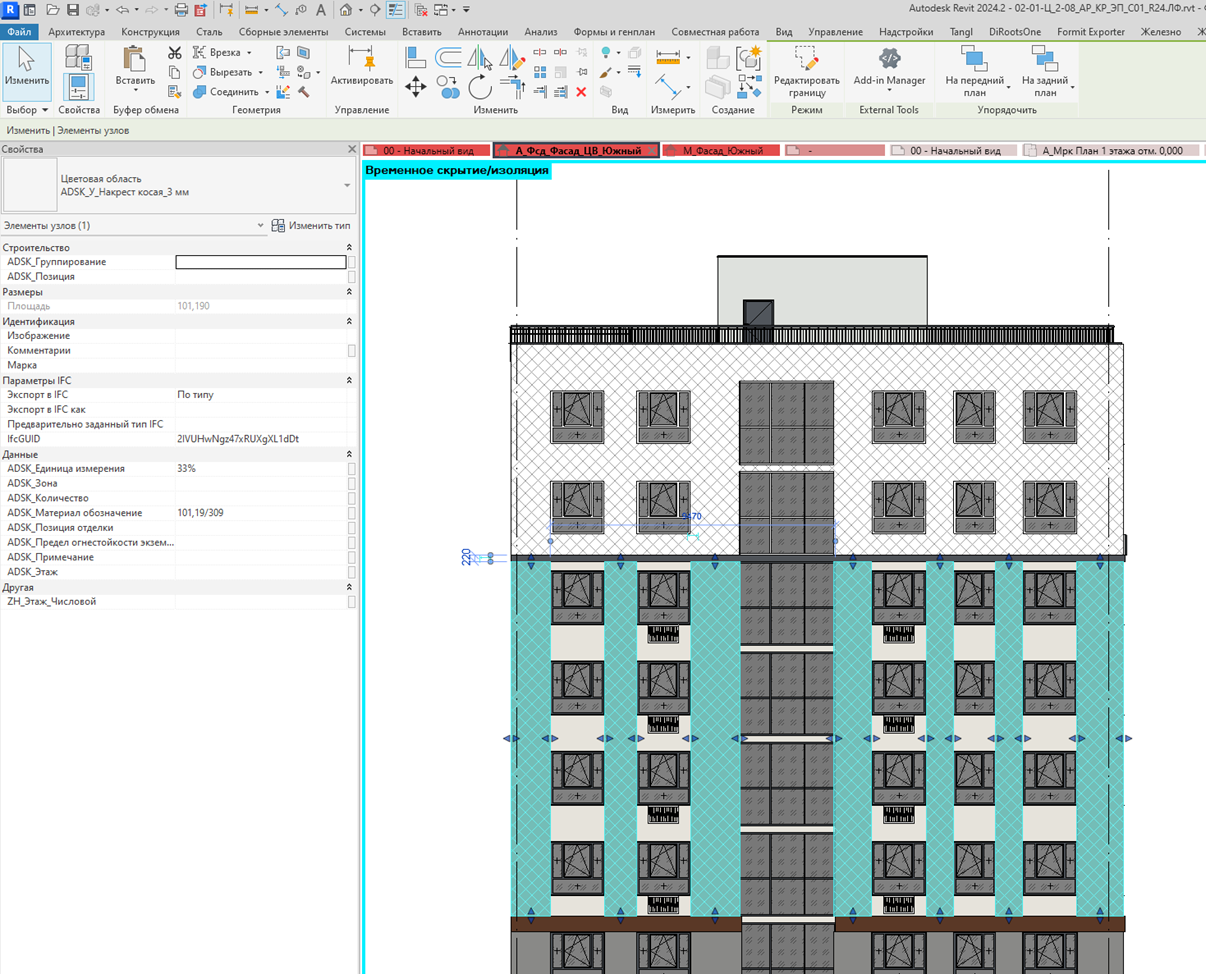
Task: Open the type selector dropdown for Цветовая область
Action: coord(347,185)
